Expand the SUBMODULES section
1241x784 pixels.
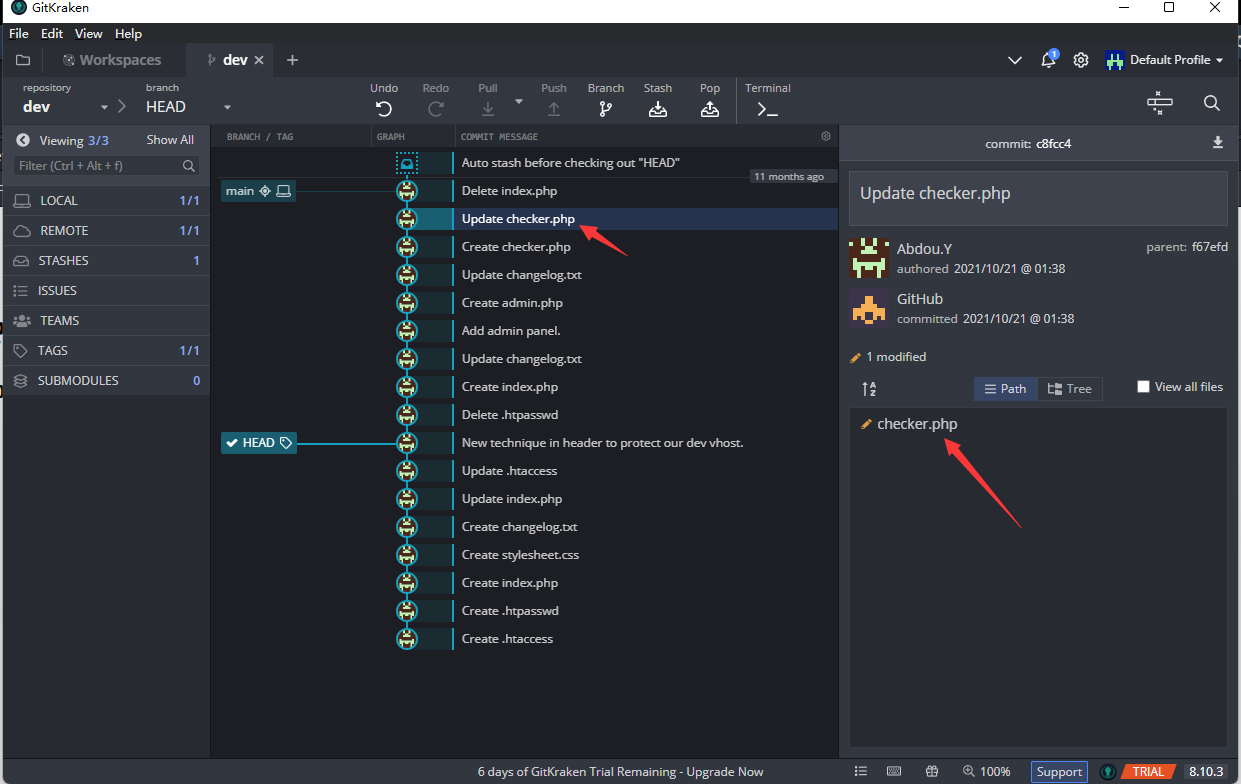105,381
